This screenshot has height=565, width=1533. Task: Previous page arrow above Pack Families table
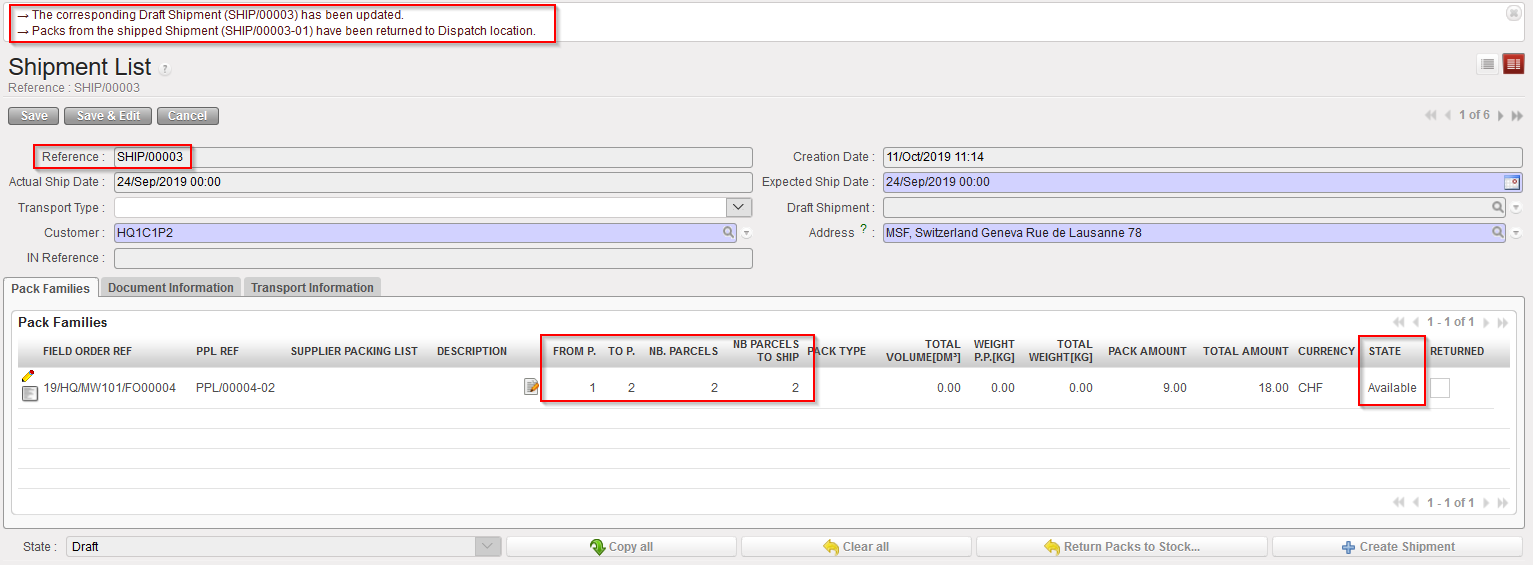[x=1415, y=322]
